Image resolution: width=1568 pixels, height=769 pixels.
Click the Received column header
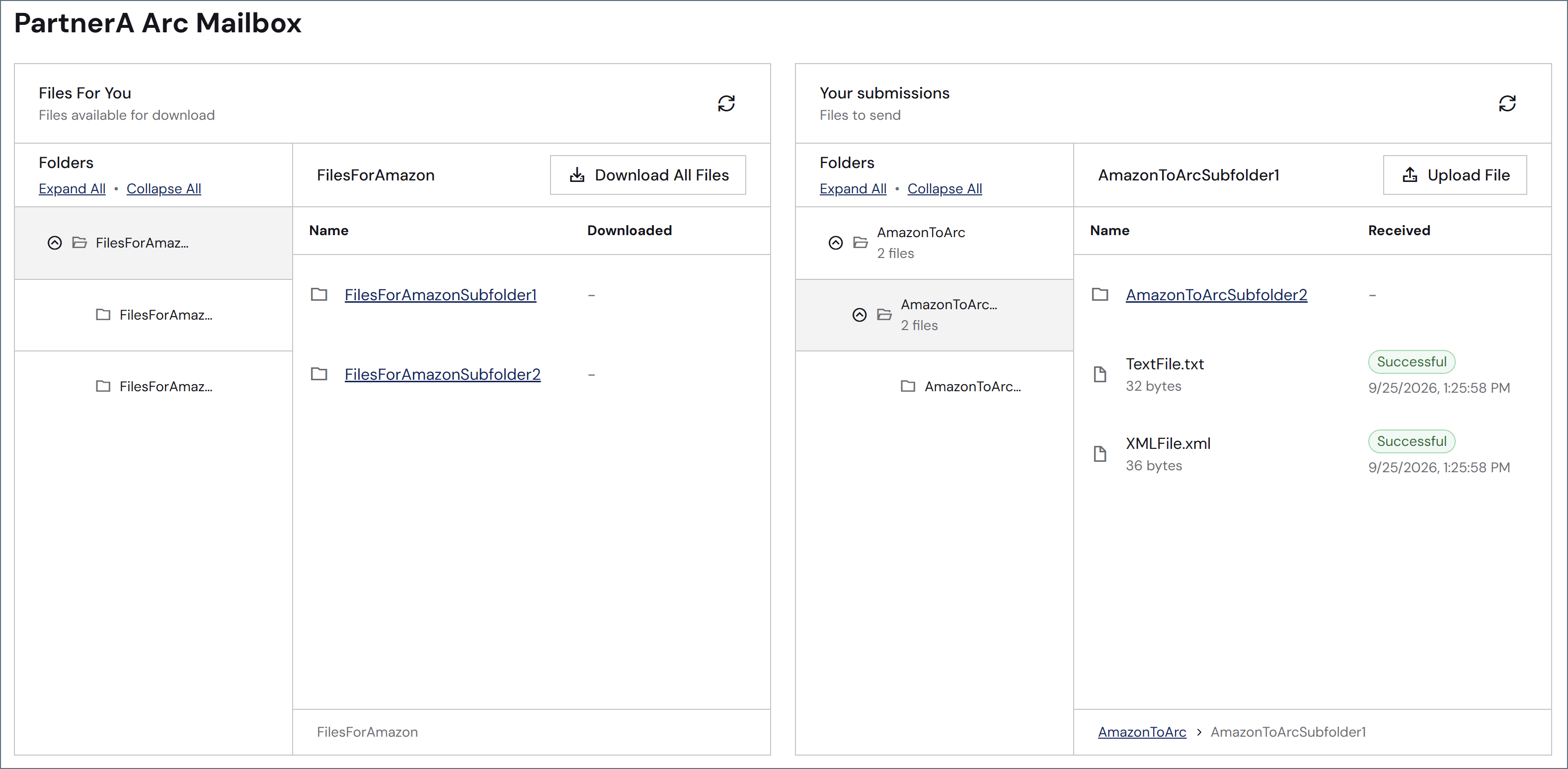1399,231
